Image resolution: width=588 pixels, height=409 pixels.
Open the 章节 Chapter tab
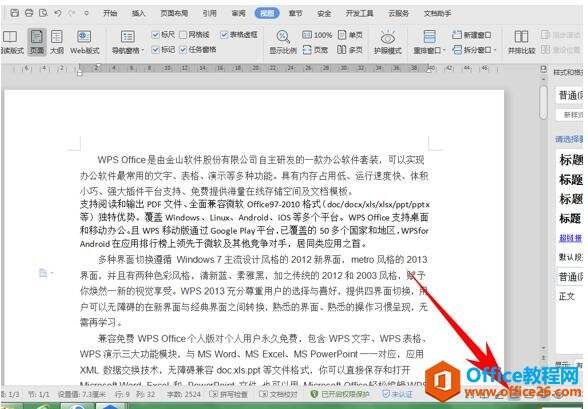296,13
